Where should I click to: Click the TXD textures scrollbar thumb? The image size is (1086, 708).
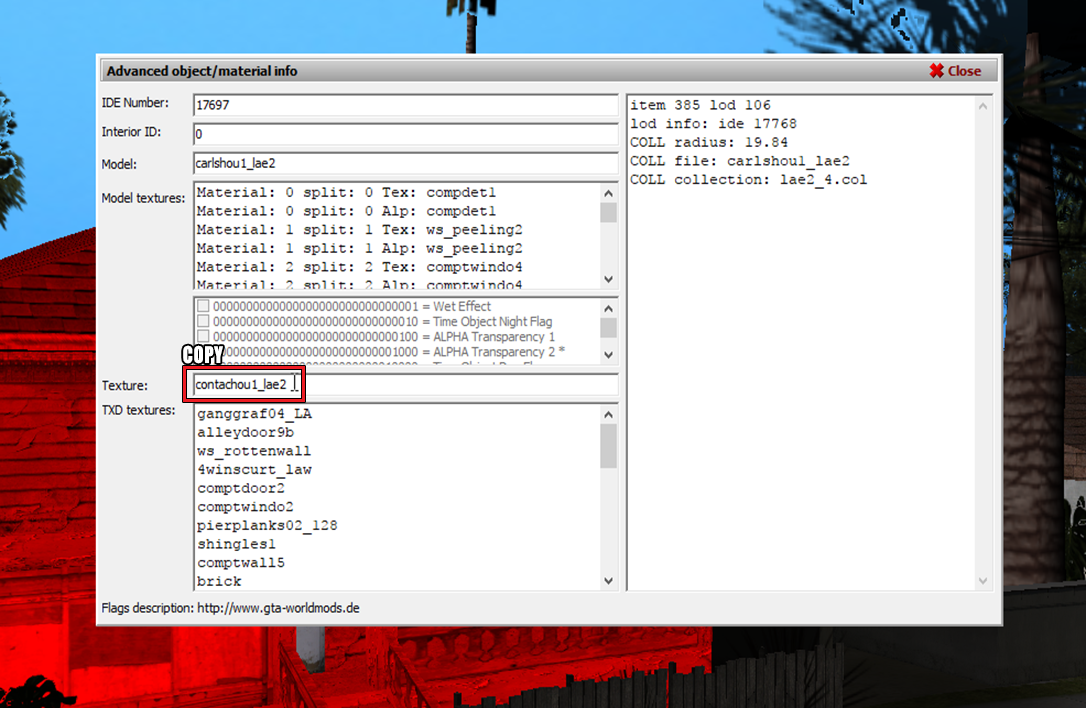tap(608, 446)
